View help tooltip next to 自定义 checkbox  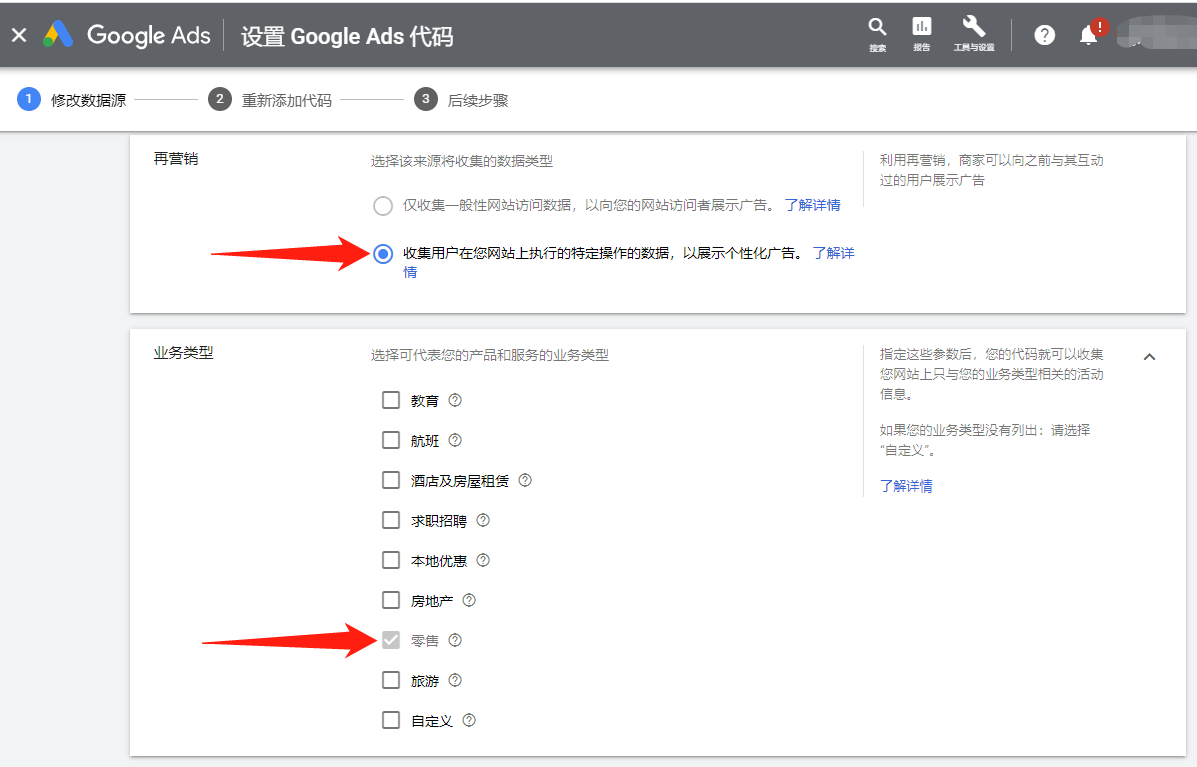coord(470,720)
